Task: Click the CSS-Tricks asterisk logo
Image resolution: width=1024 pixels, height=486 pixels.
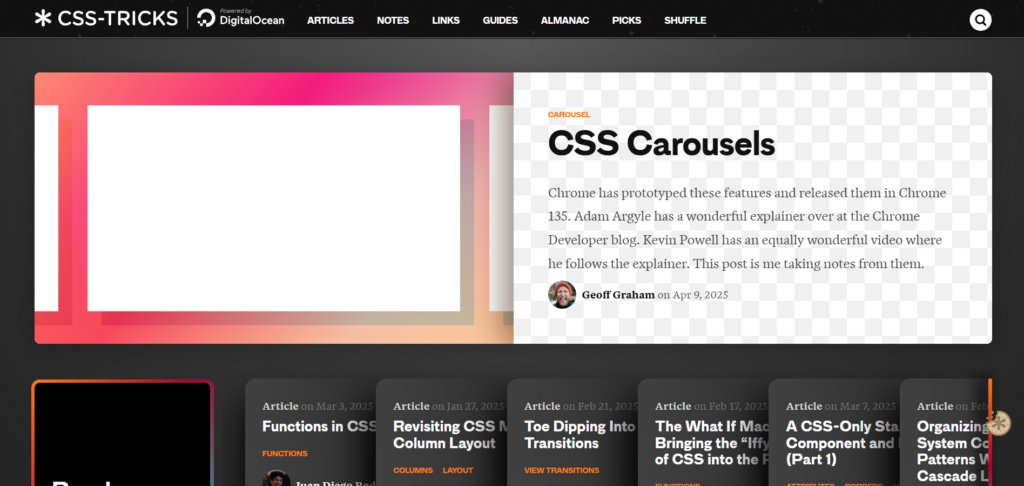Action: point(106,18)
